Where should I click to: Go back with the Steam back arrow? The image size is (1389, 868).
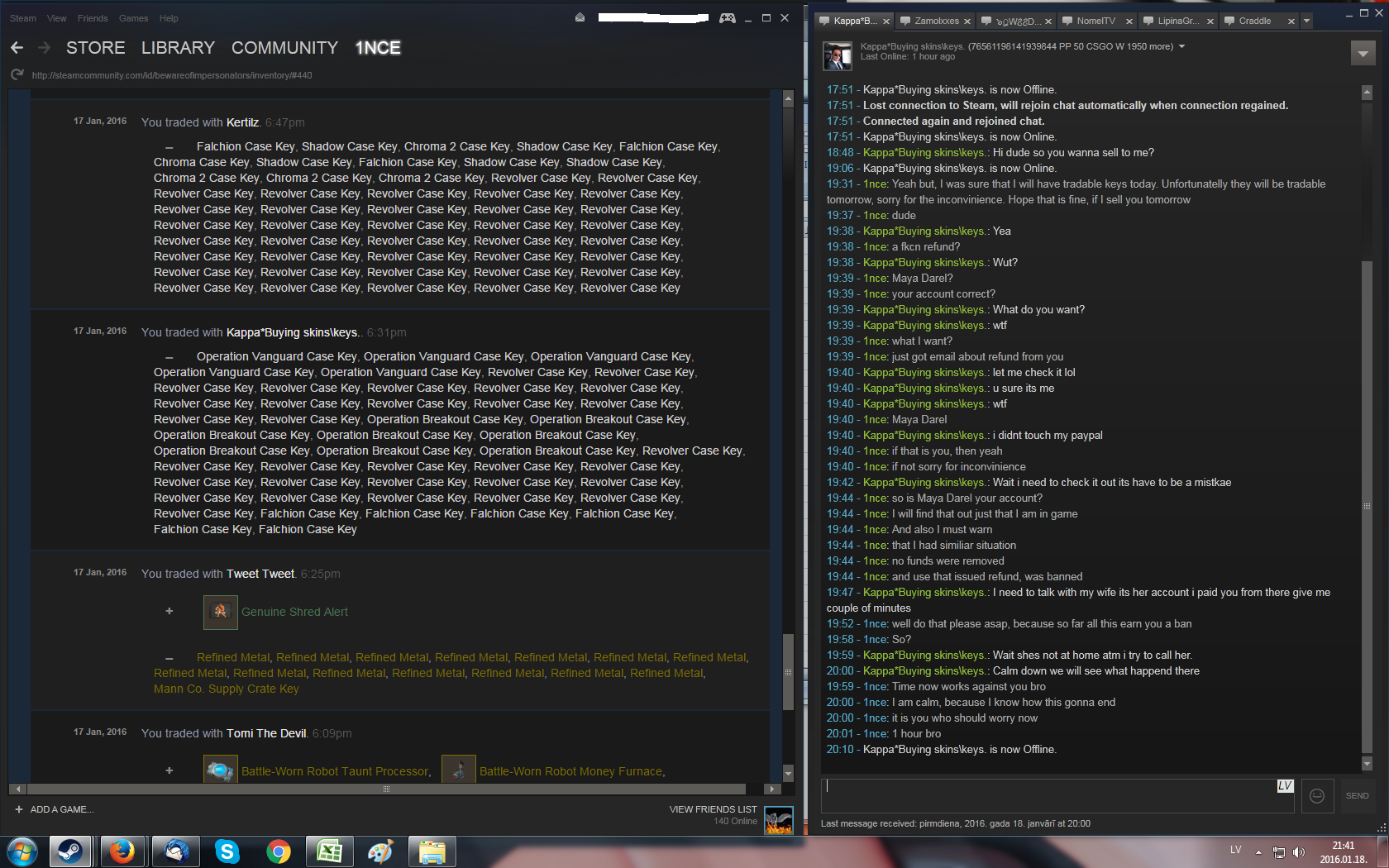click(17, 48)
